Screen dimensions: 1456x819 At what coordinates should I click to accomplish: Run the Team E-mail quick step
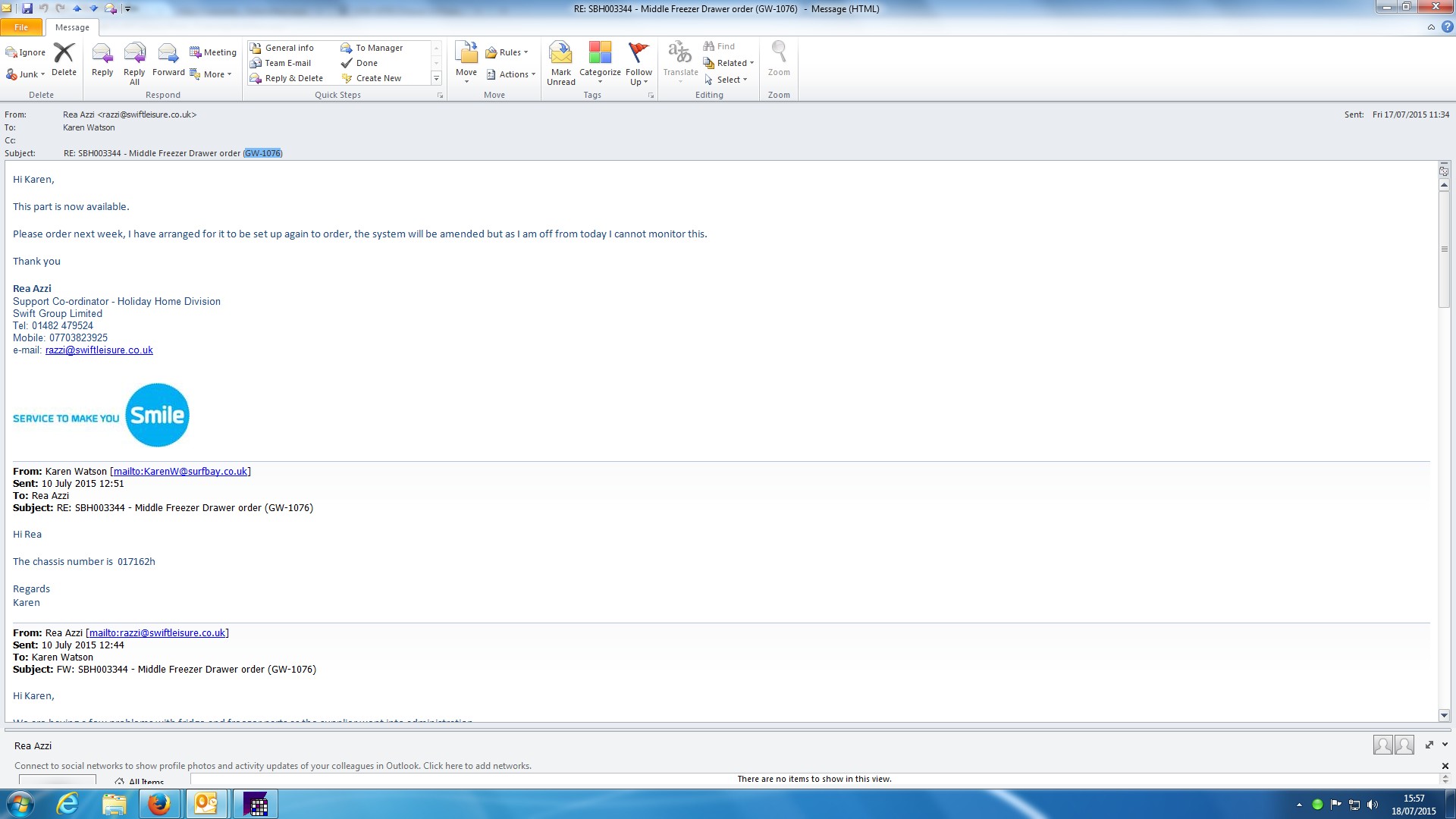click(287, 63)
